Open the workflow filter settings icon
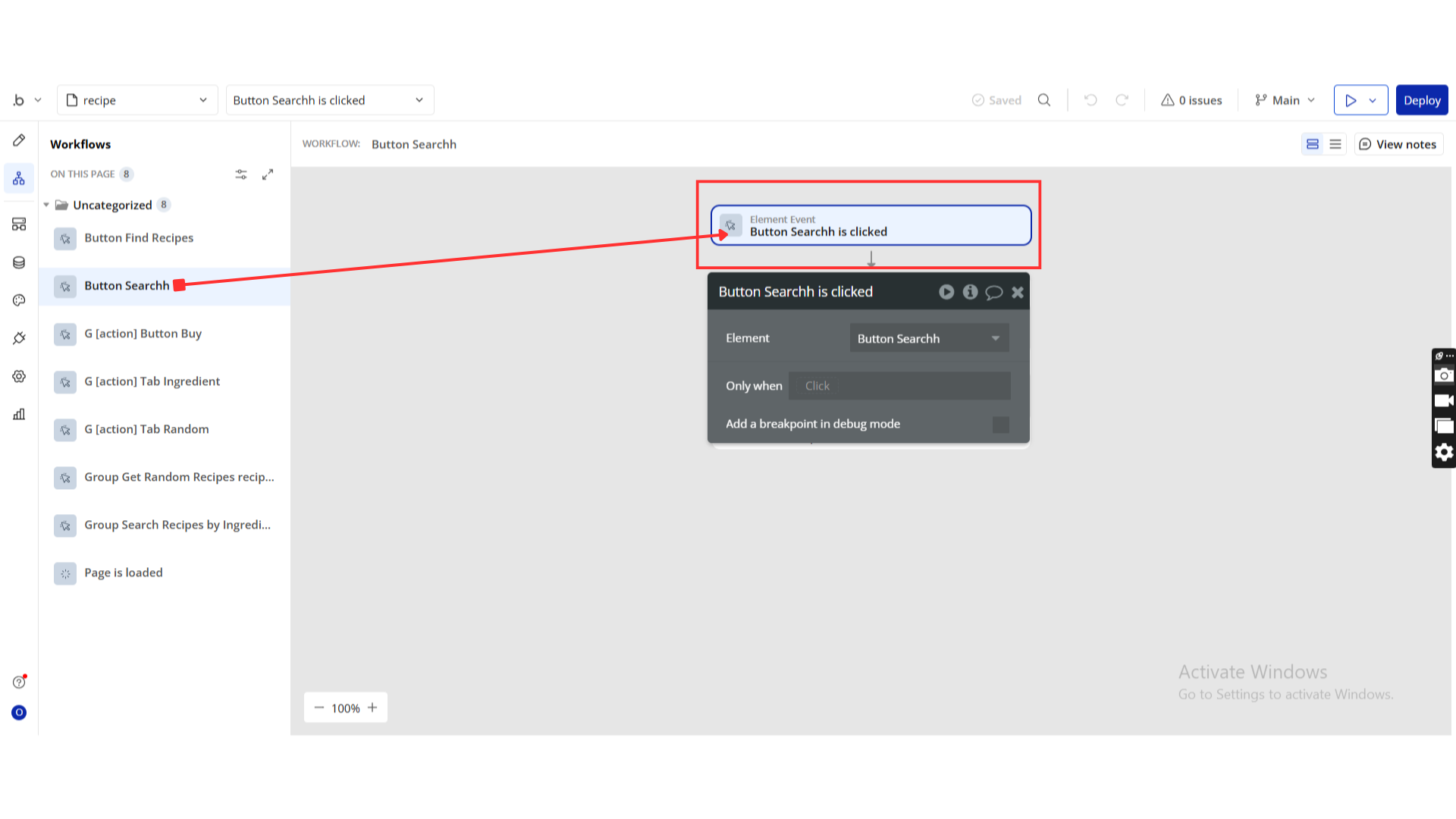Screen dimensions: 1456x819 point(241,174)
